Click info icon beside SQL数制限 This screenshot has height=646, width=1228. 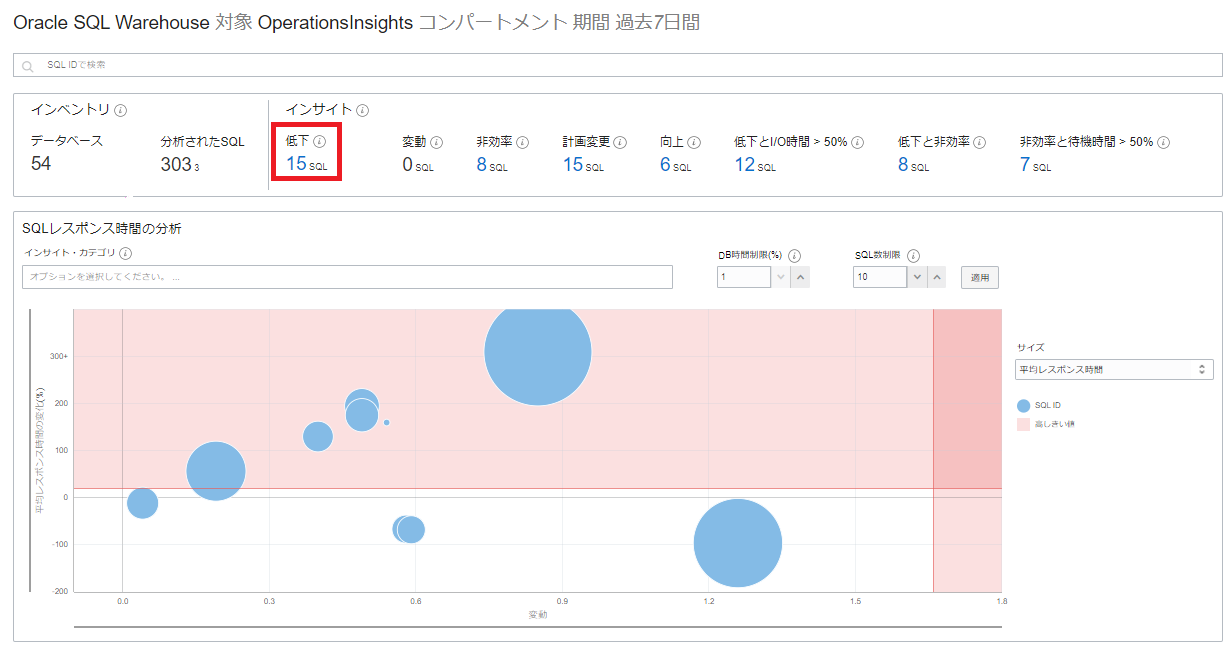[x=913, y=255]
